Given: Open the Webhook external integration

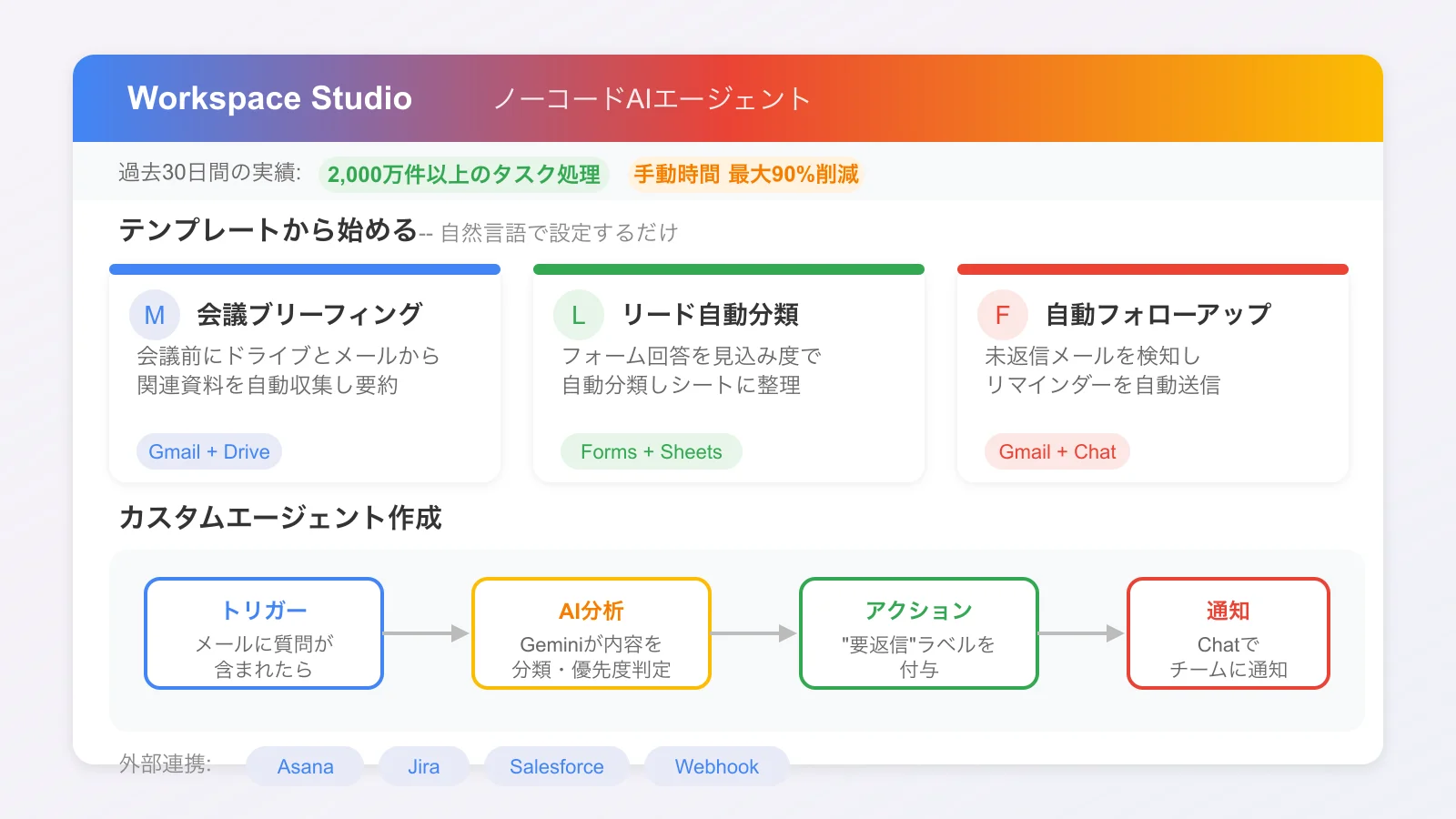Looking at the screenshot, I should (x=716, y=766).
